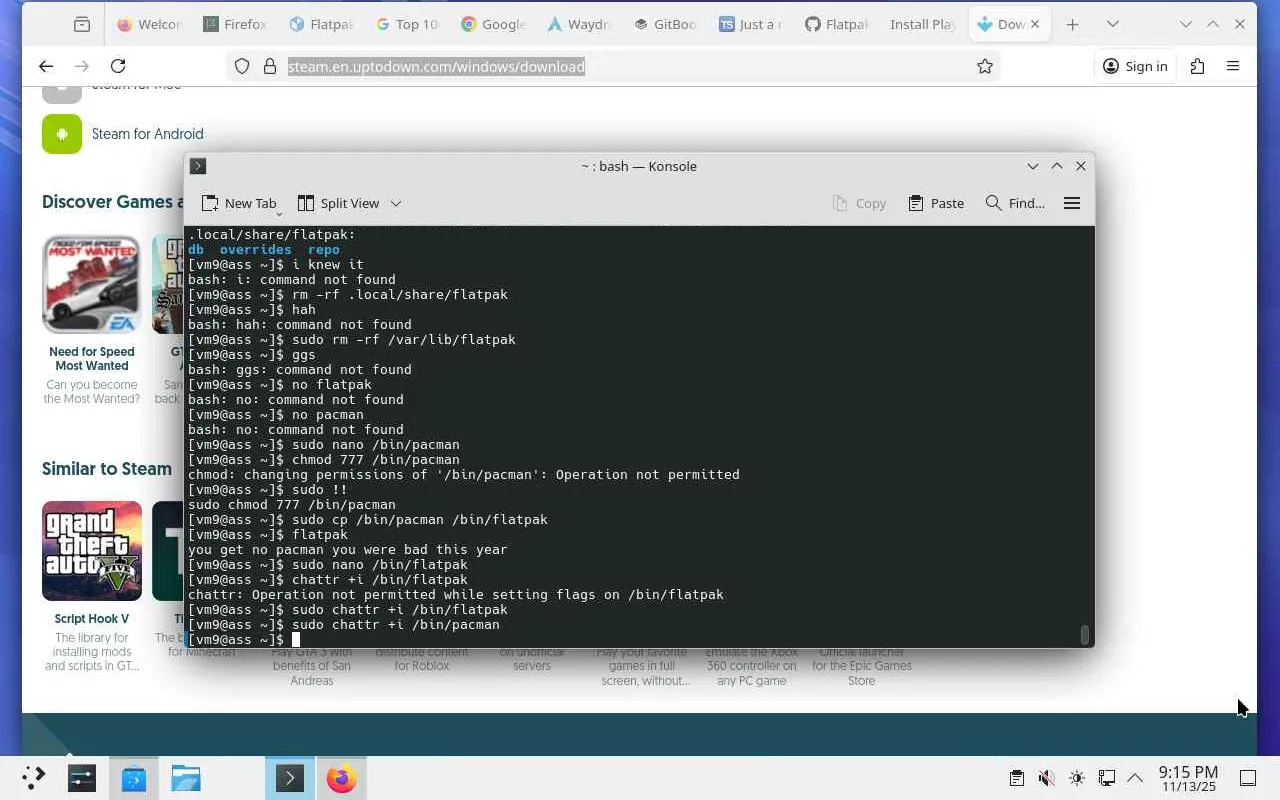Open the Steam for Android icon
Screen dimensions: 1280x800
pyautogui.click(x=62, y=134)
